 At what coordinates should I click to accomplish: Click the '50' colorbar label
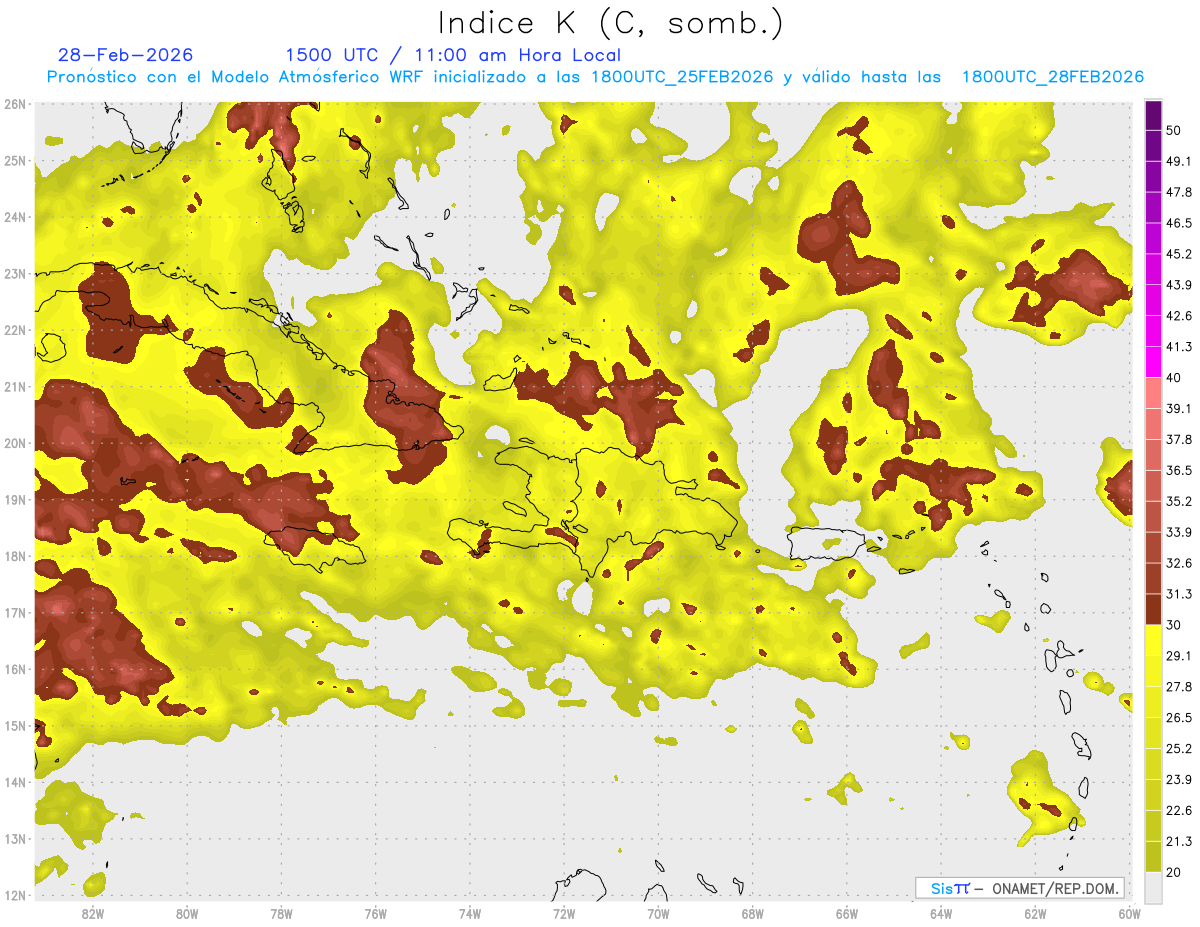point(1174,130)
